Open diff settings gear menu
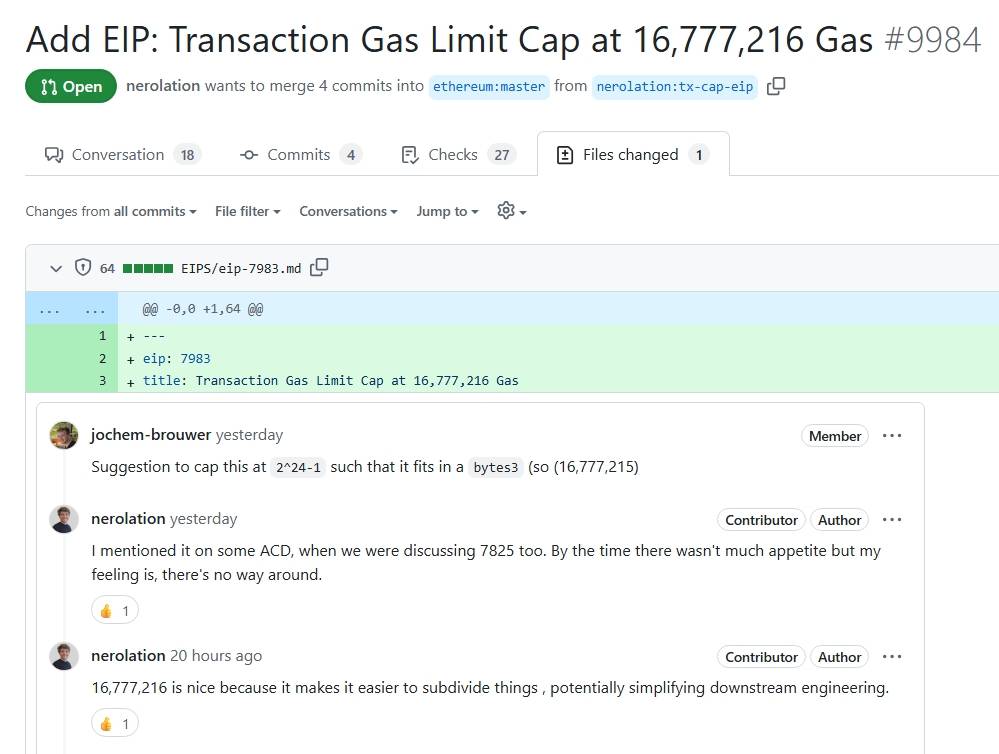999x754 pixels. (512, 210)
